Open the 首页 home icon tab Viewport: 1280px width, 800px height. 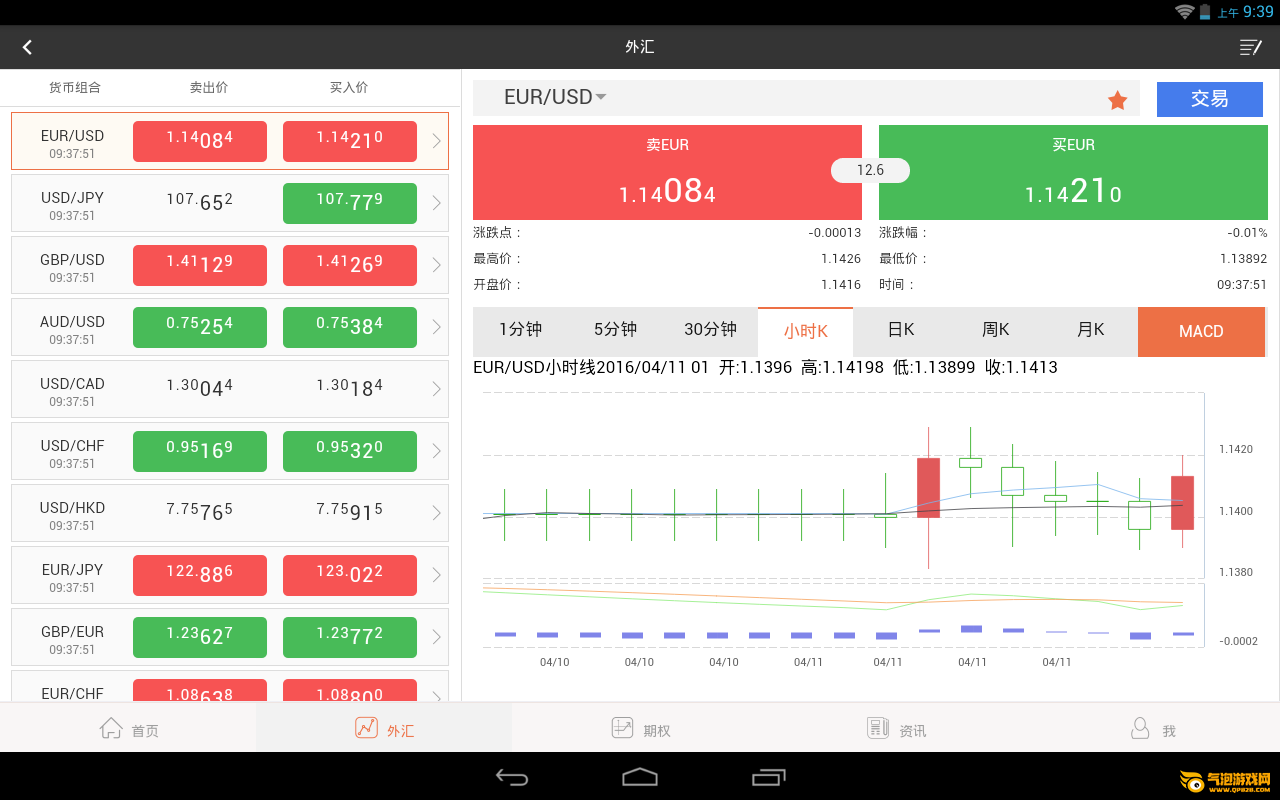pos(111,728)
